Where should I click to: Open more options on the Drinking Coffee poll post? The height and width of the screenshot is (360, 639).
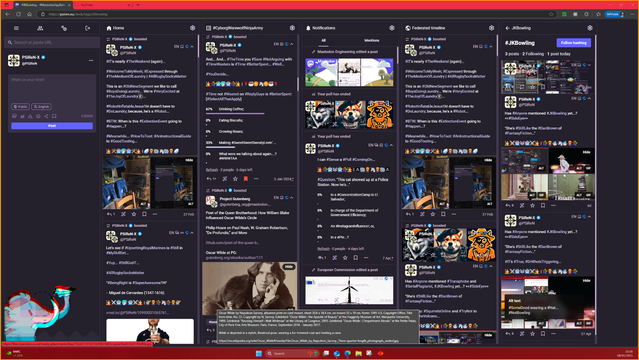click(x=256, y=179)
